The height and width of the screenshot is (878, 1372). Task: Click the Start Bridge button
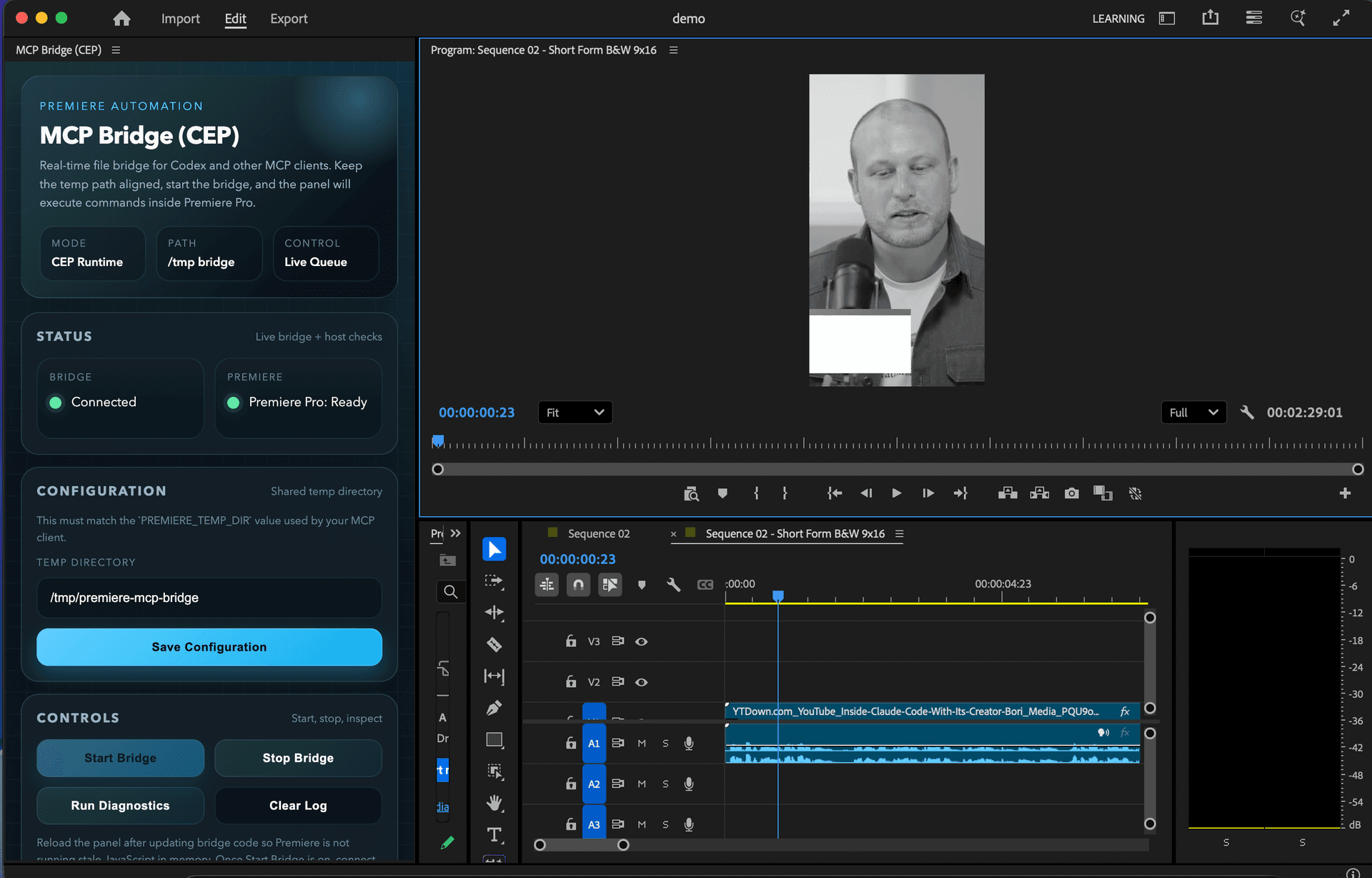tap(120, 758)
